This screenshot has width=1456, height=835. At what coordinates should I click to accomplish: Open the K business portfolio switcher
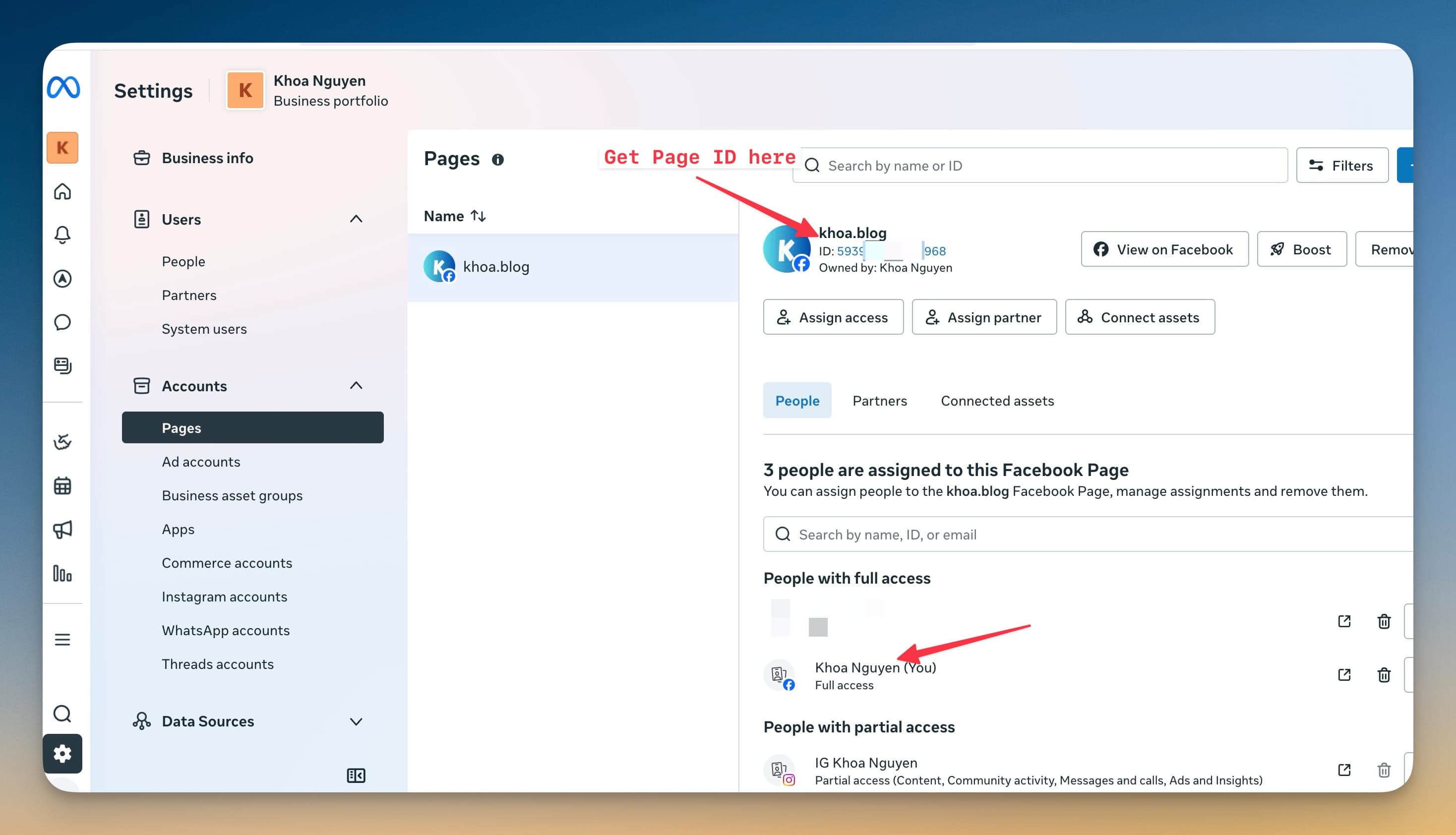(x=62, y=147)
